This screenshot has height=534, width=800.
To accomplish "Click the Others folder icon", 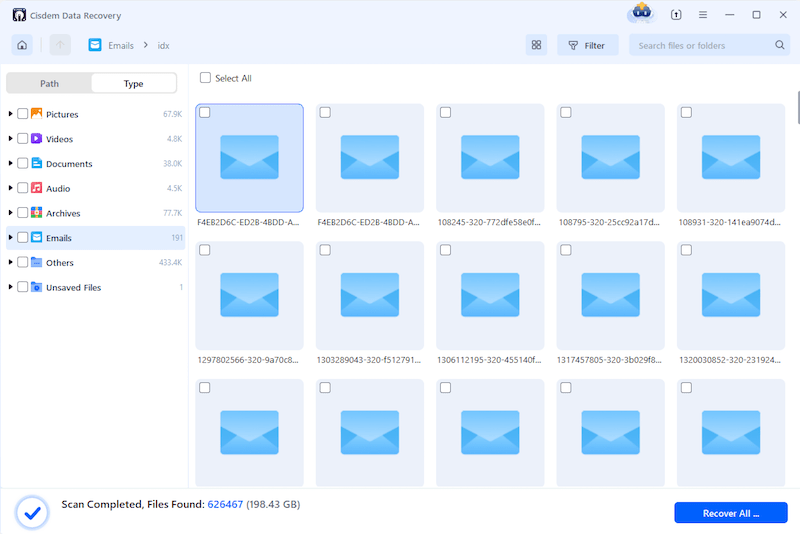I will pos(36,262).
